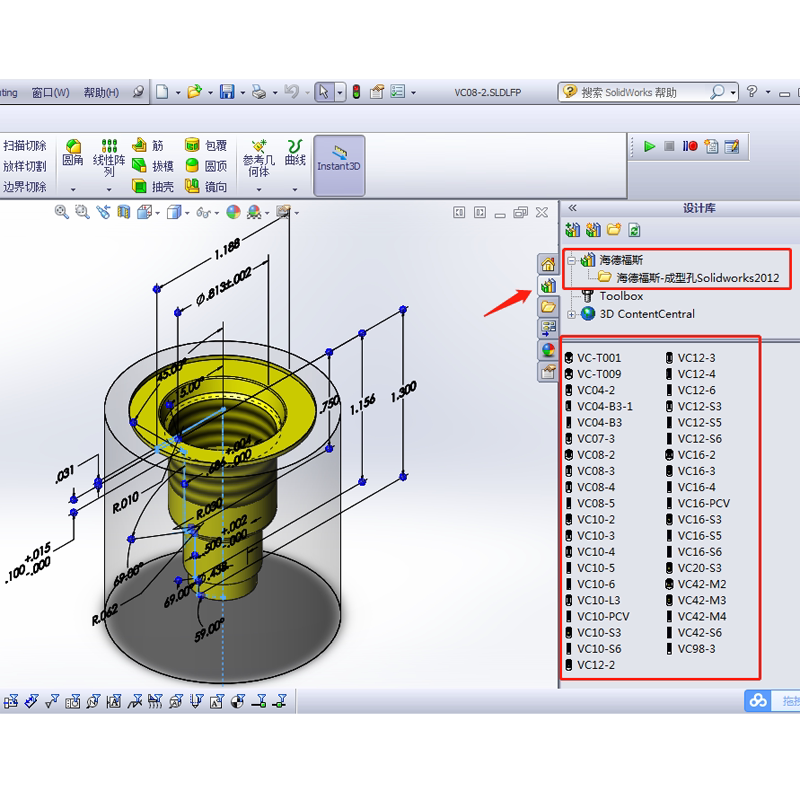The width and height of the screenshot is (800, 800).
Task: Click Add to Library icon in design library
Action: coord(573,230)
